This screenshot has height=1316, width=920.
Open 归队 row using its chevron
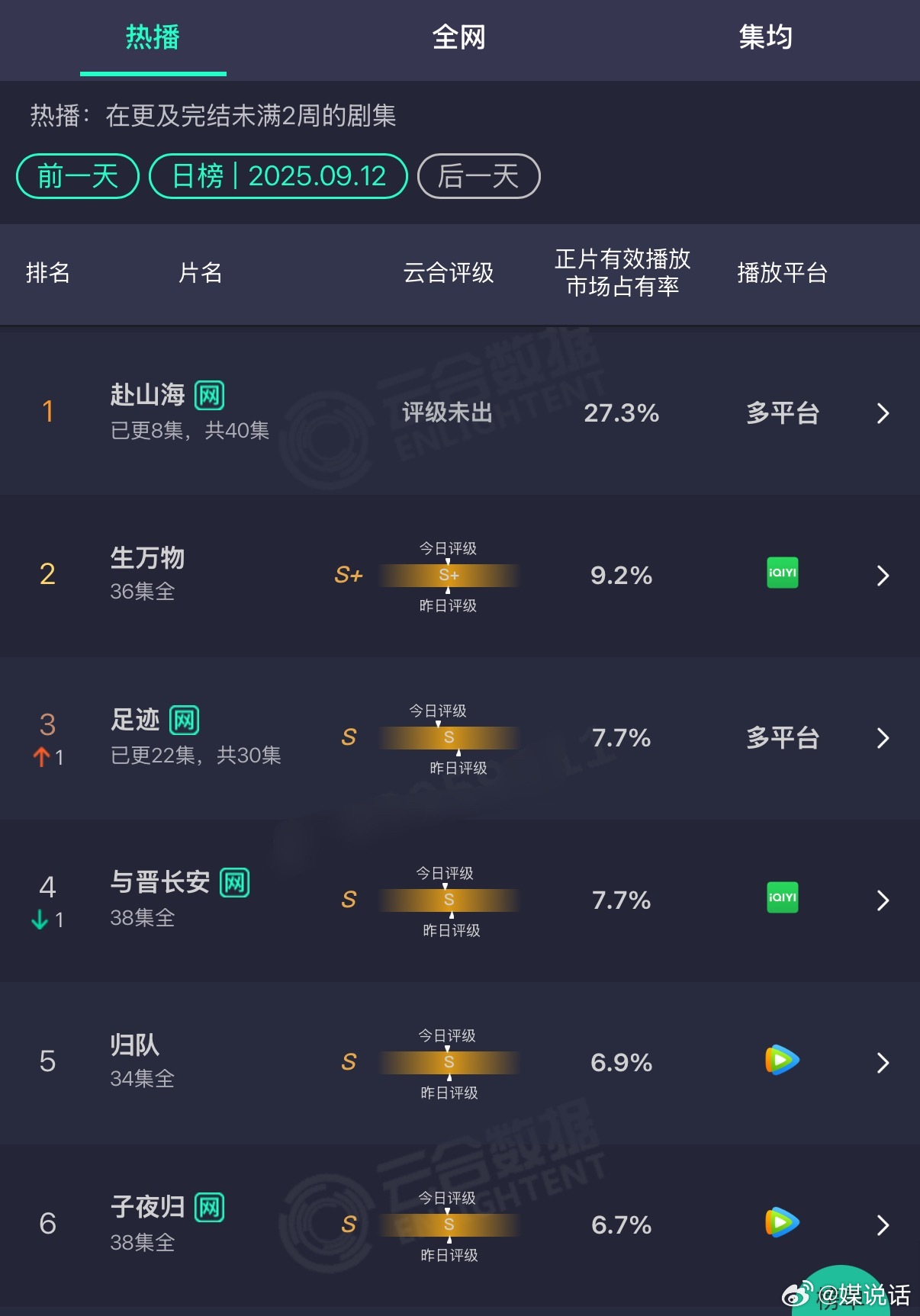[x=883, y=1063]
